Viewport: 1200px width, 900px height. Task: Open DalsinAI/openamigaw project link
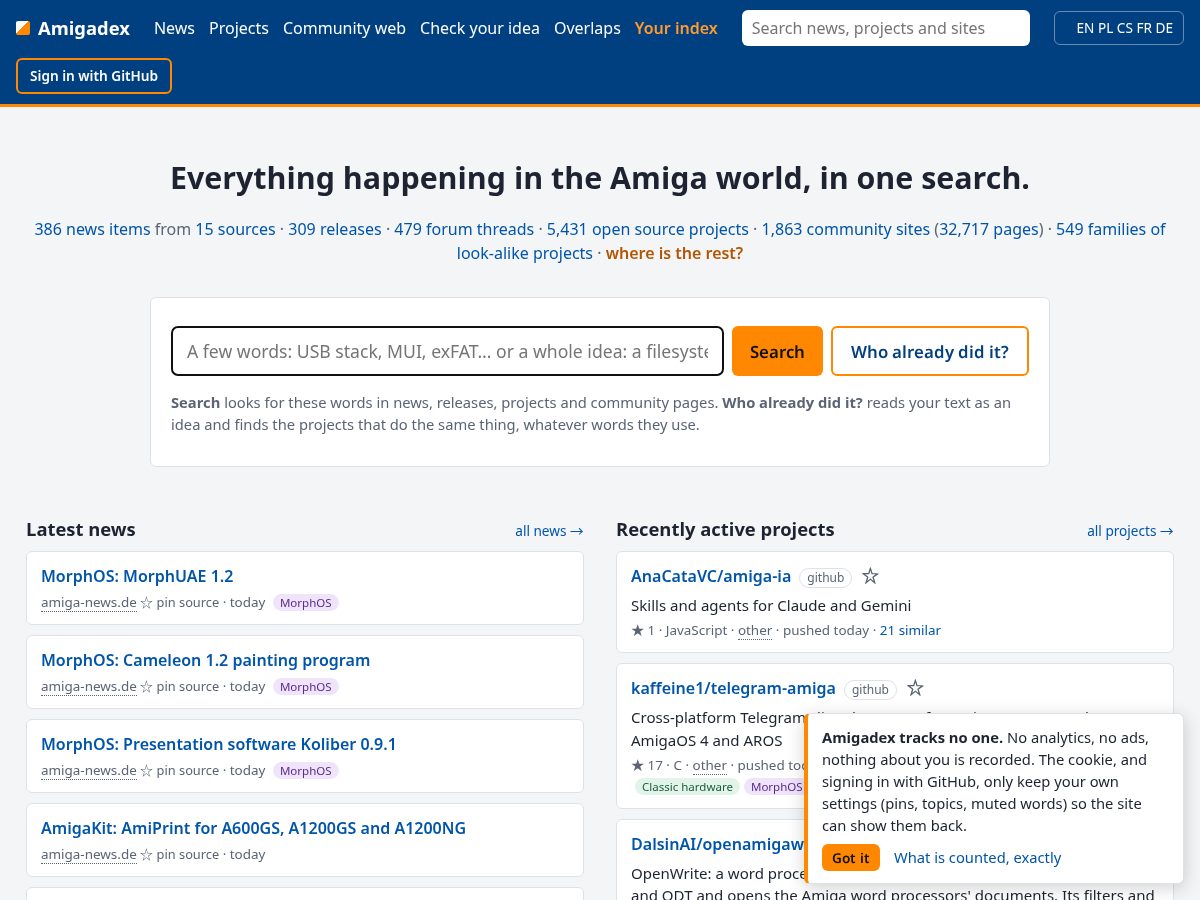coord(717,844)
